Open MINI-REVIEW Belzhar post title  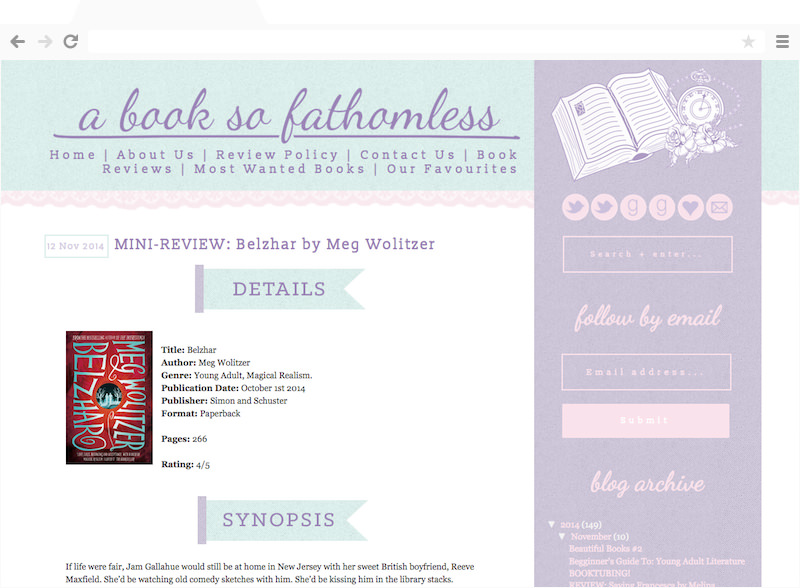pyautogui.click(x=274, y=244)
